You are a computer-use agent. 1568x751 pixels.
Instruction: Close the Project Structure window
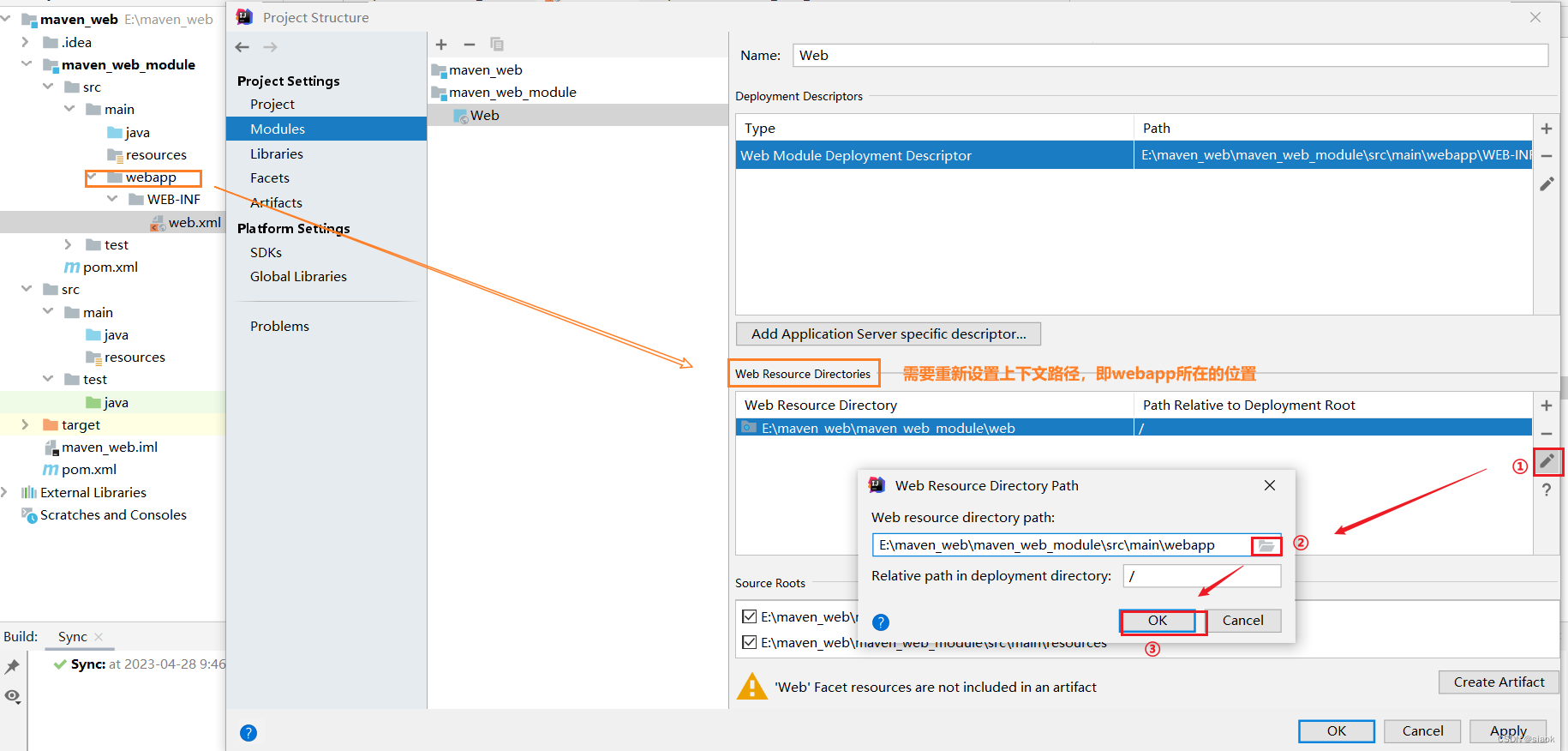(x=1535, y=17)
